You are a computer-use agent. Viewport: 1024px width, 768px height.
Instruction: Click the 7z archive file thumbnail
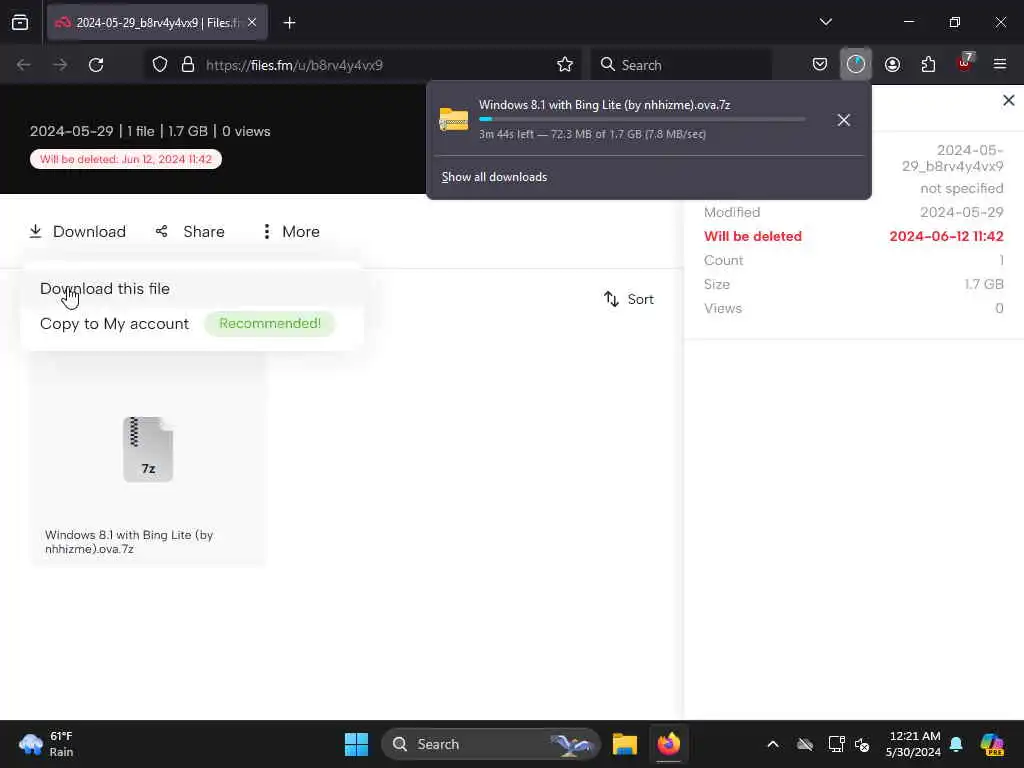(148, 449)
